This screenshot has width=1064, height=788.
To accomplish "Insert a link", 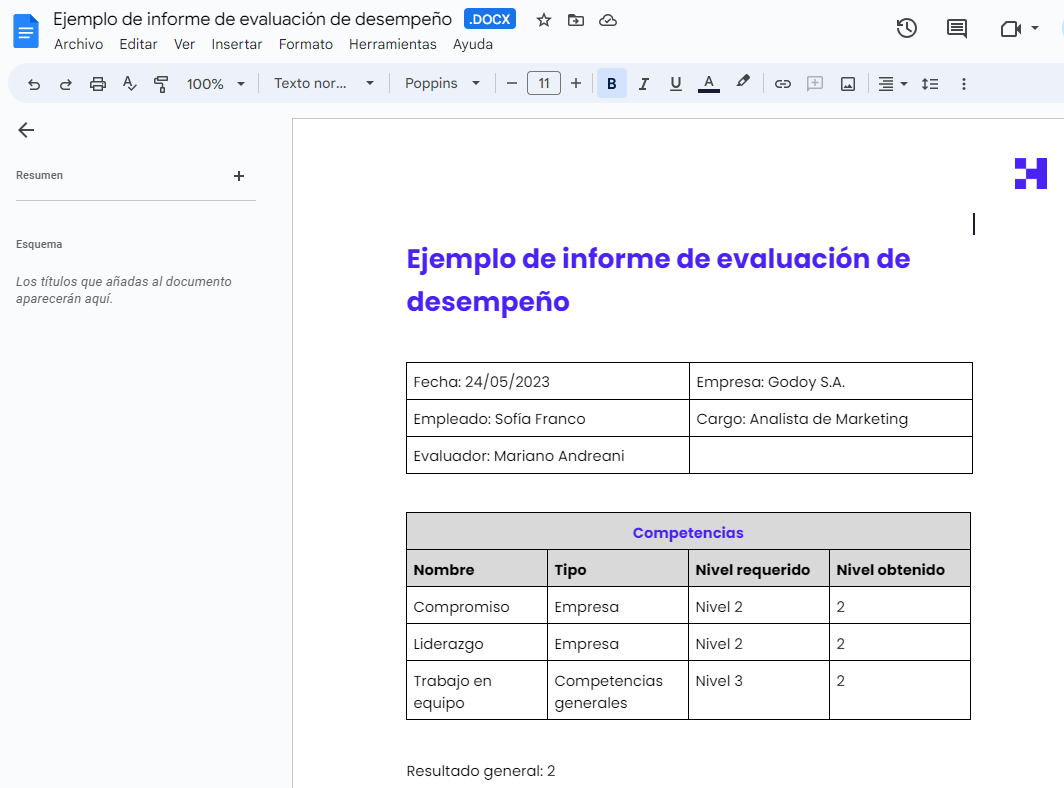I will 783,83.
